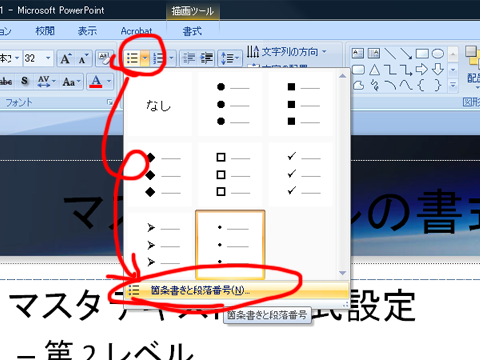
Task: Clear all formatting with the eraser icon
Action: coord(104,59)
